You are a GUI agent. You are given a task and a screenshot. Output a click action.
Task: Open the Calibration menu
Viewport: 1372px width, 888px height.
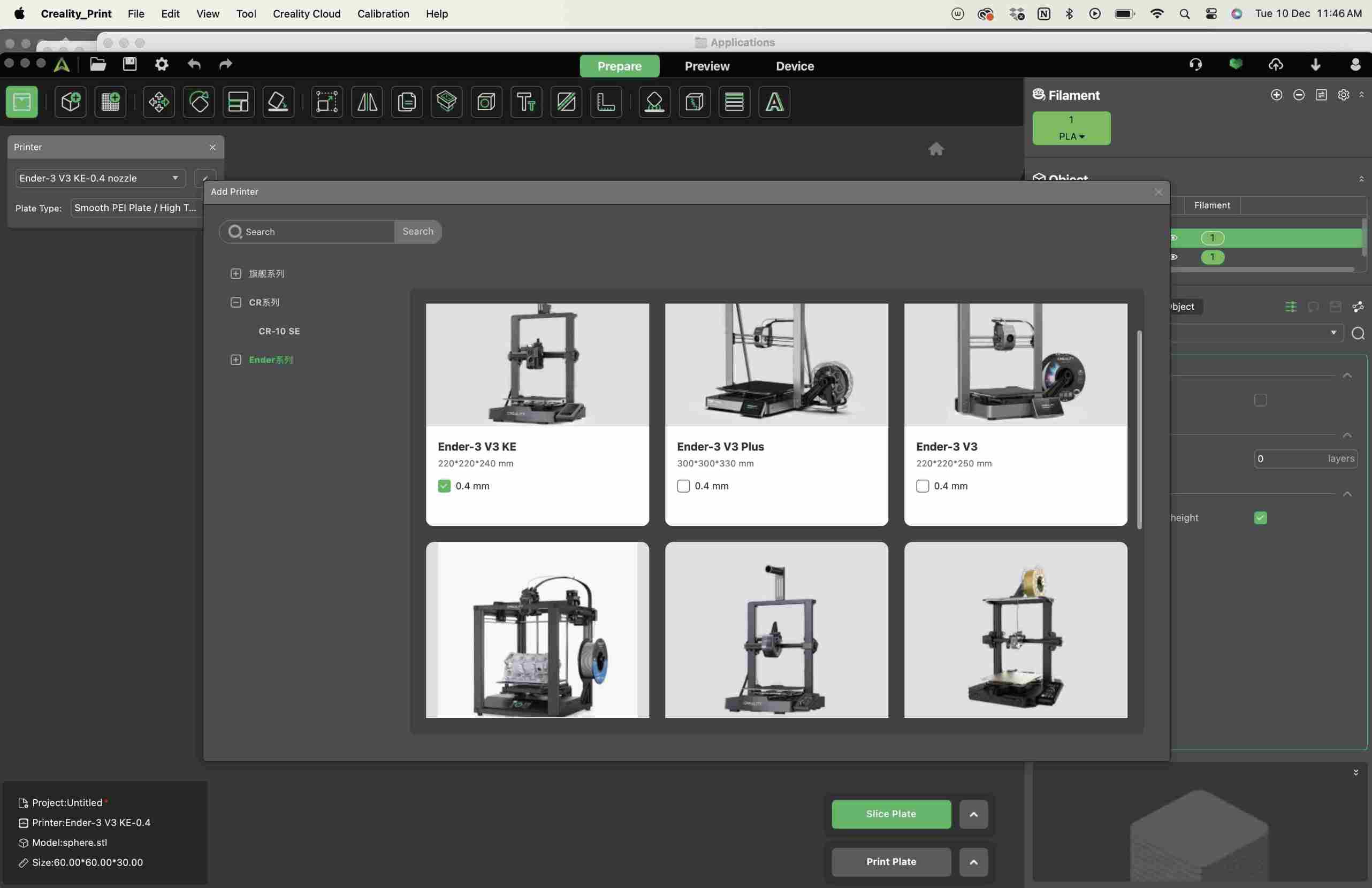383,13
